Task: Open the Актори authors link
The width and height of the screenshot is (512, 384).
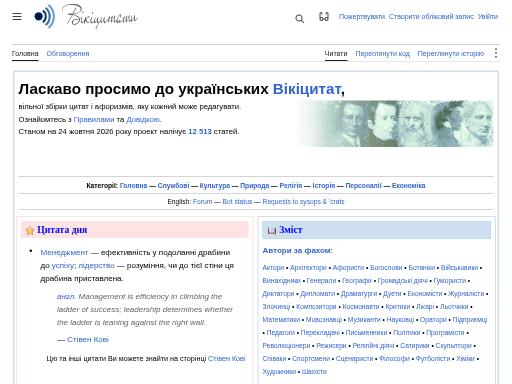Action: (x=273, y=268)
